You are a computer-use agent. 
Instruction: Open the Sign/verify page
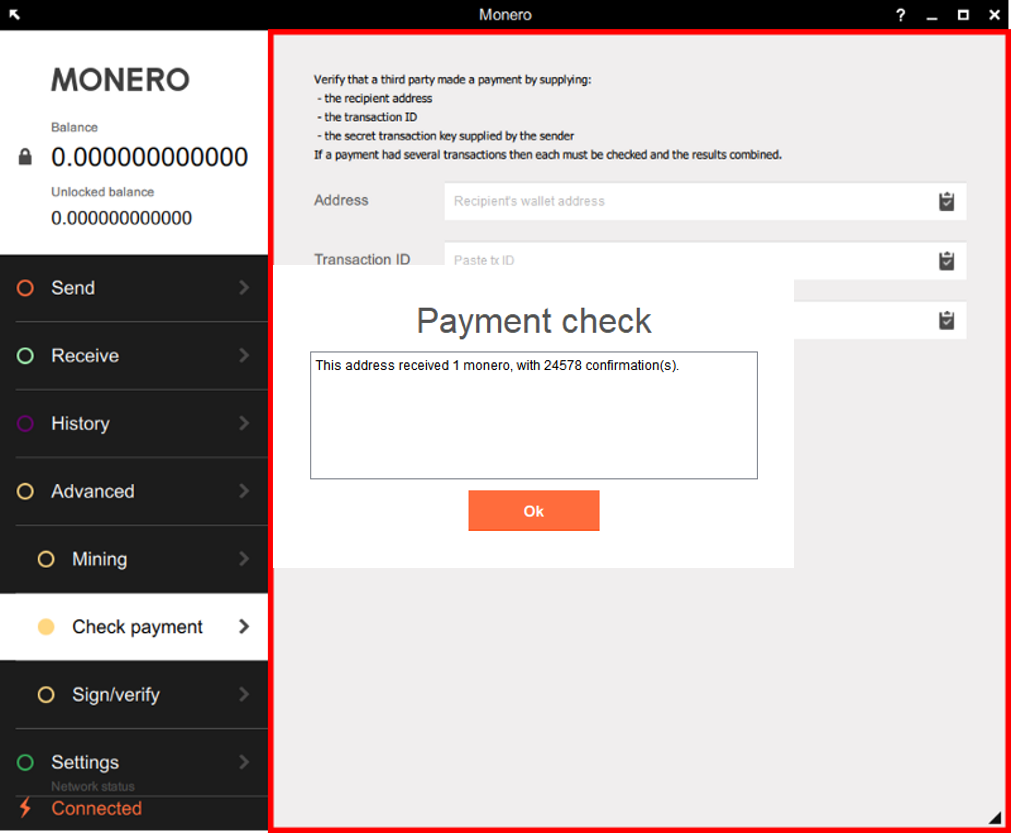click(134, 694)
